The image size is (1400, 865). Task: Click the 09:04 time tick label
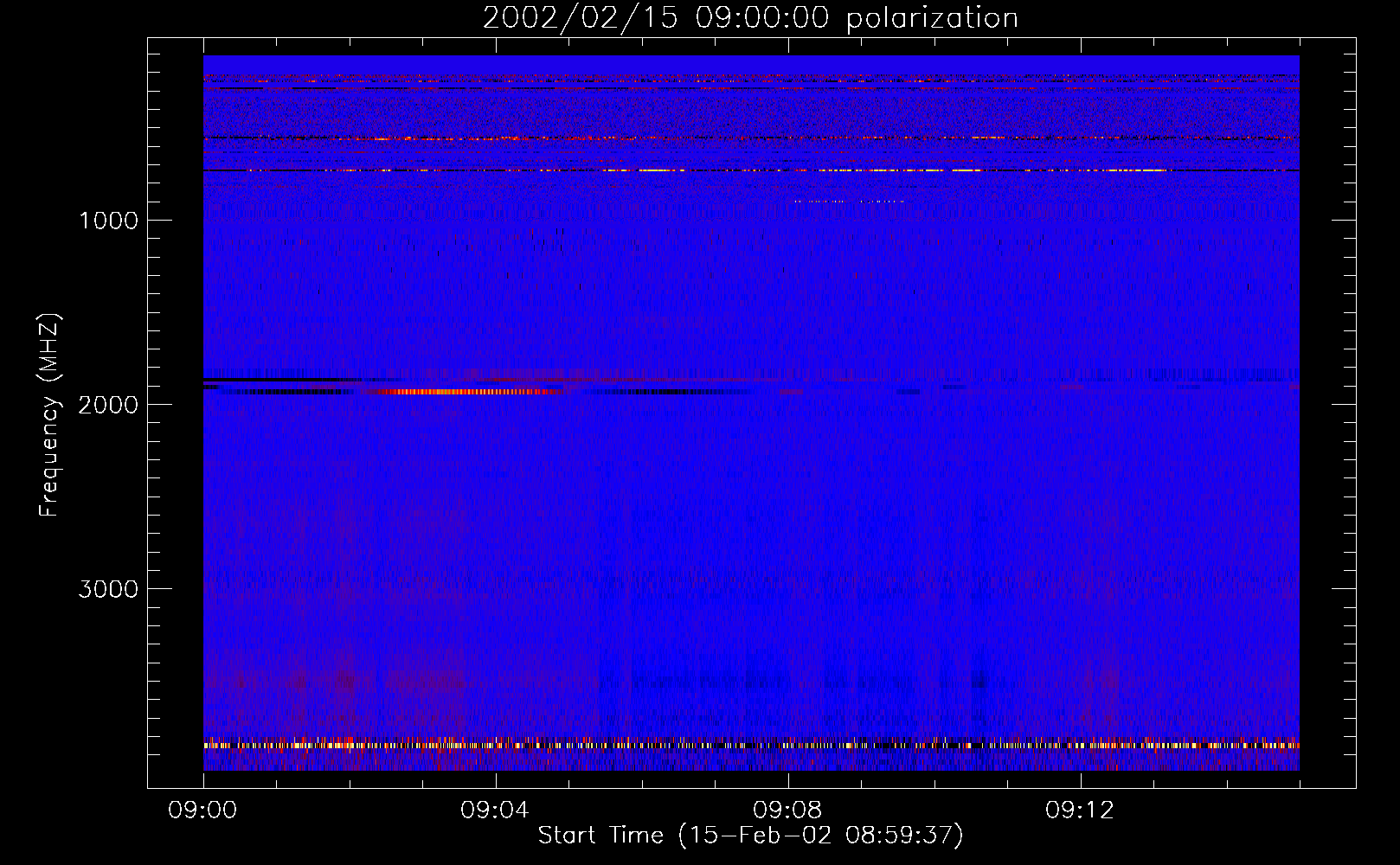pos(495,811)
